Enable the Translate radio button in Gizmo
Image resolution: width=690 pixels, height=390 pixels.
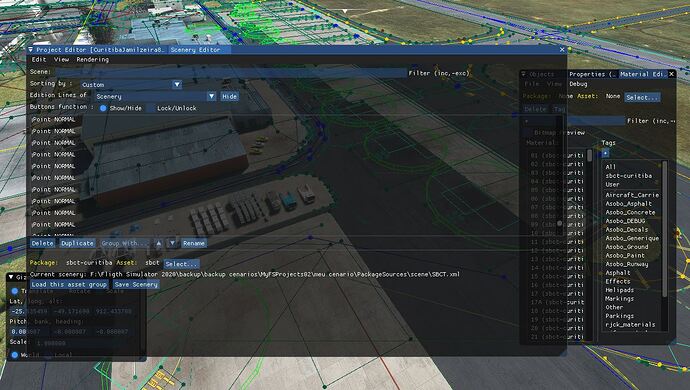click(15, 291)
